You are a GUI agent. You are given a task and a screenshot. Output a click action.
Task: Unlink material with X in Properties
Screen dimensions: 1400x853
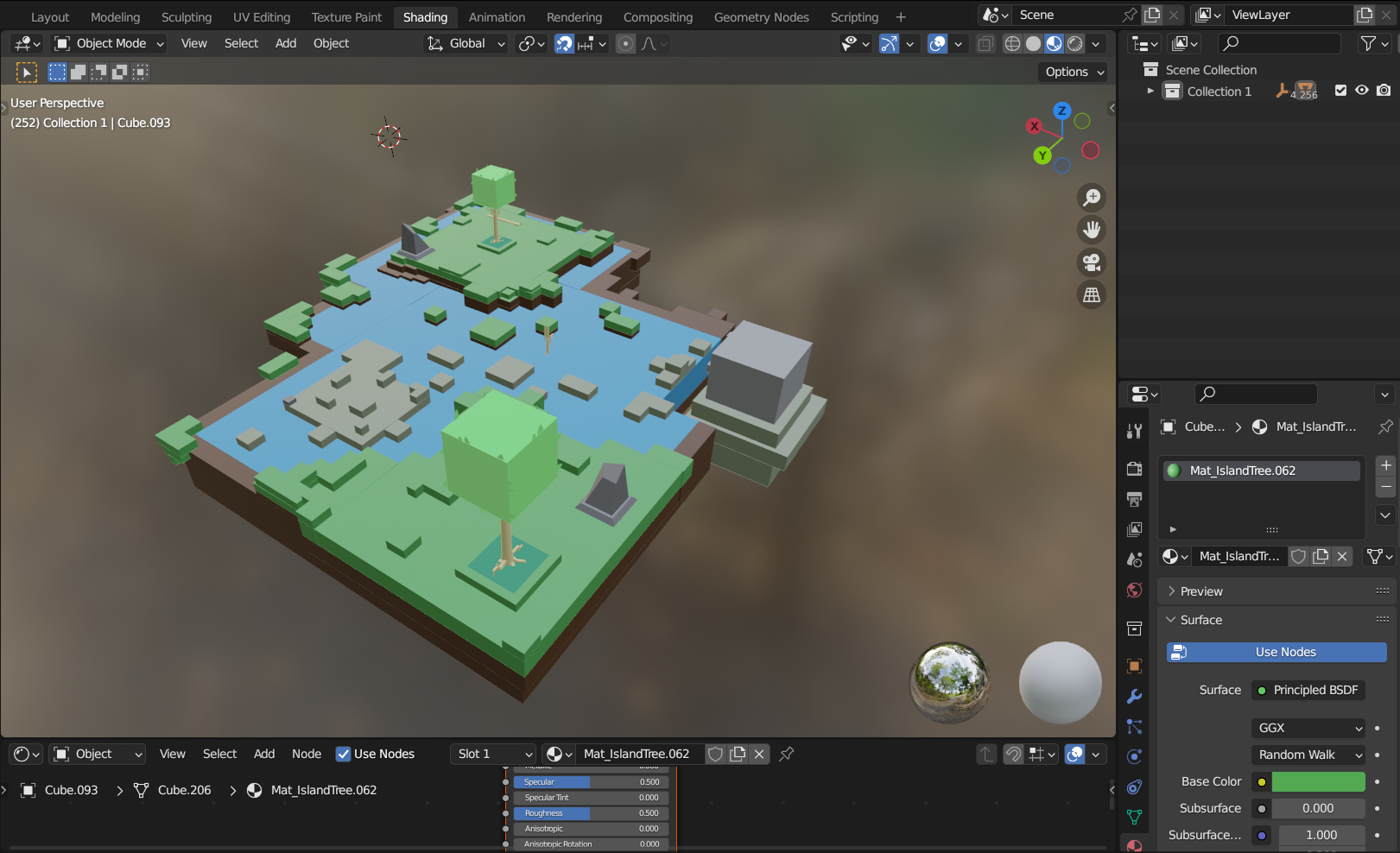pos(1342,556)
